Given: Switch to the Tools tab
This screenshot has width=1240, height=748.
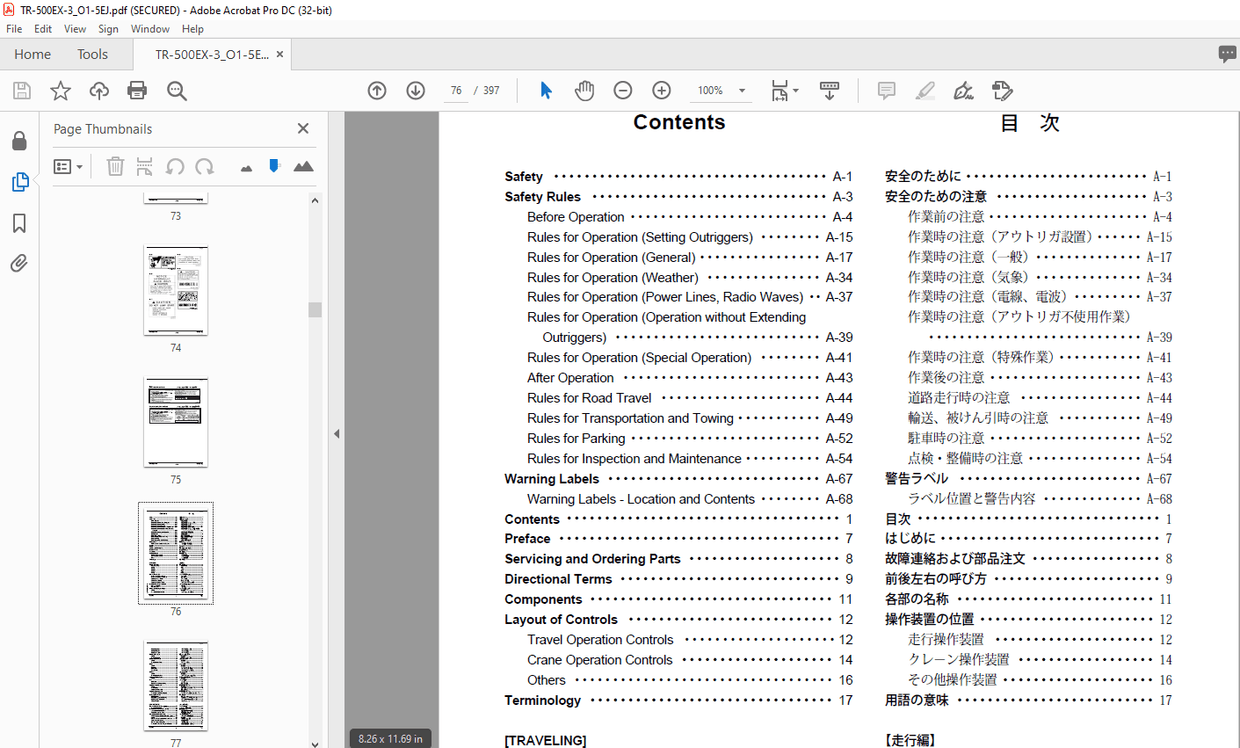Looking at the screenshot, I should coord(92,54).
